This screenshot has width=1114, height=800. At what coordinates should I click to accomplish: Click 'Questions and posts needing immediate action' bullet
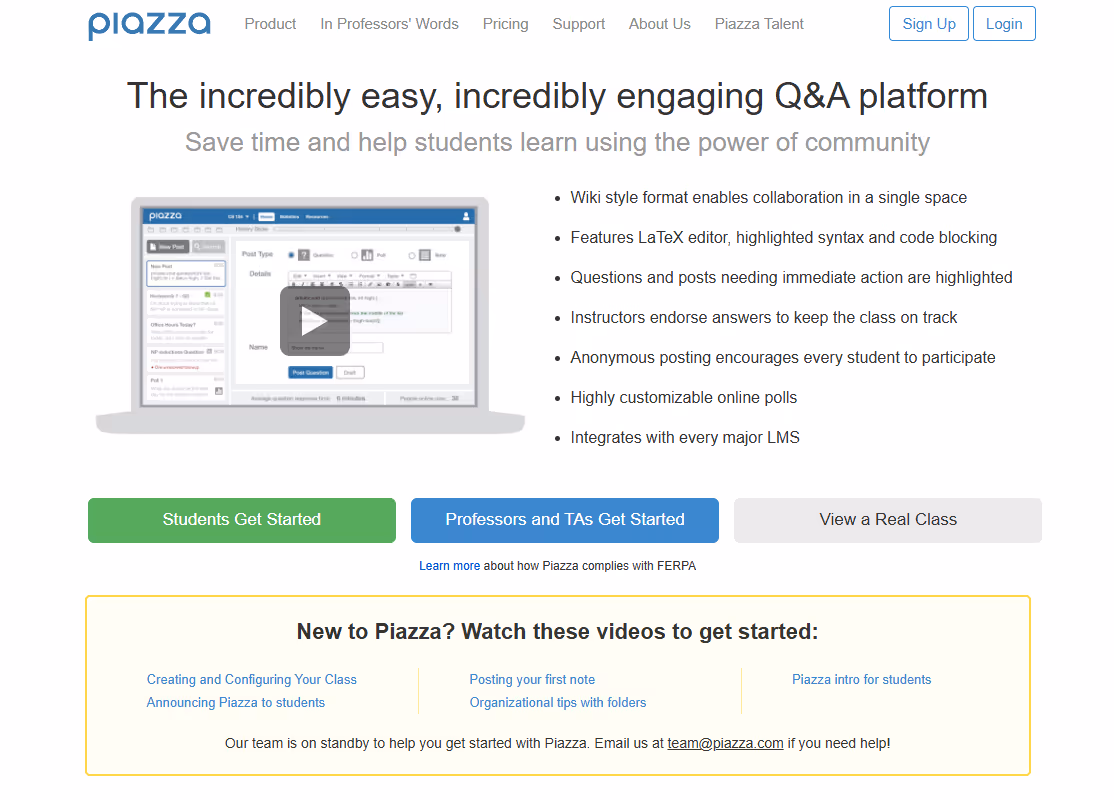click(791, 277)
